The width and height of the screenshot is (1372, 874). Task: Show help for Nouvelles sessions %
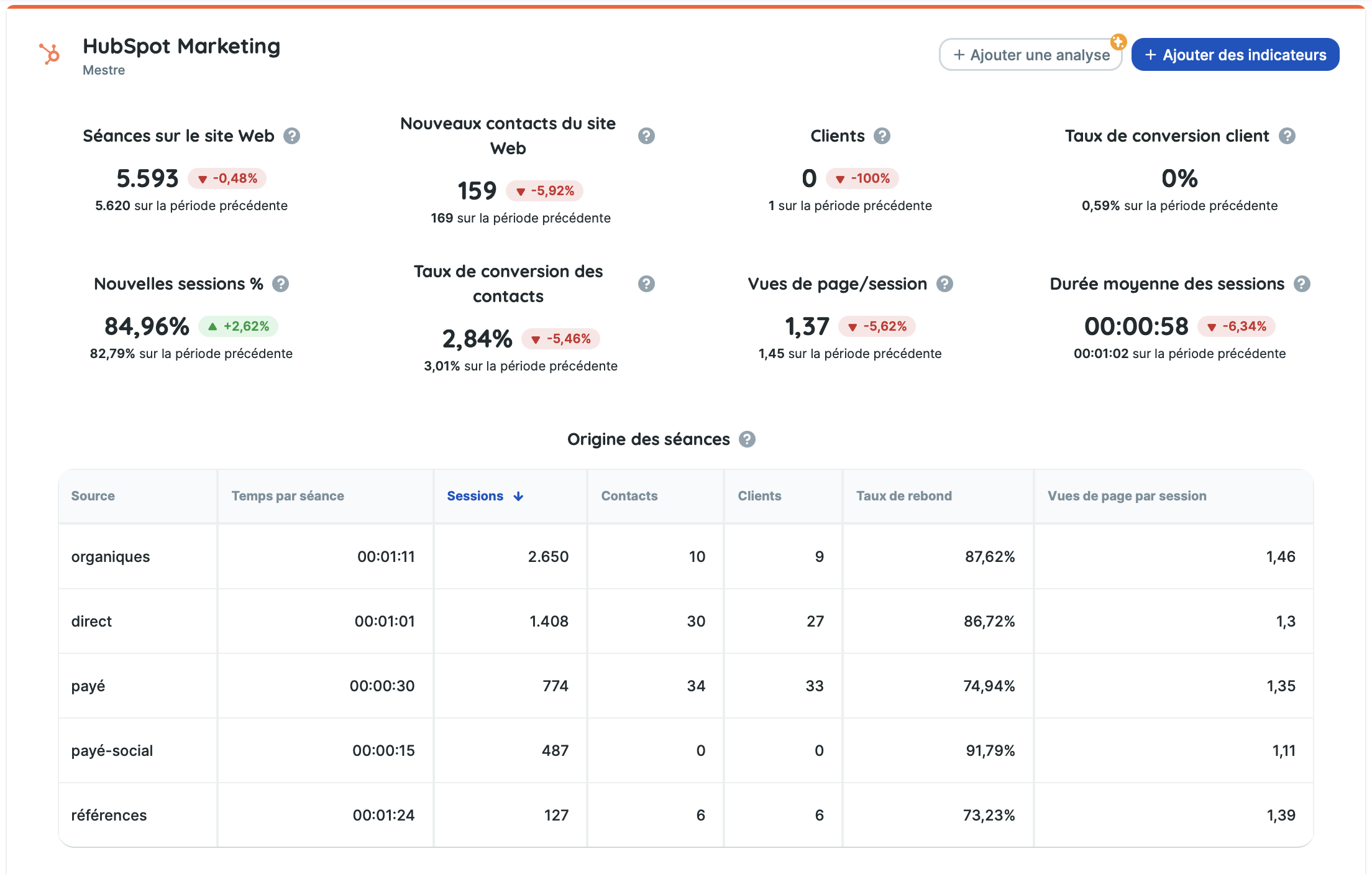[x=281, y=284]
